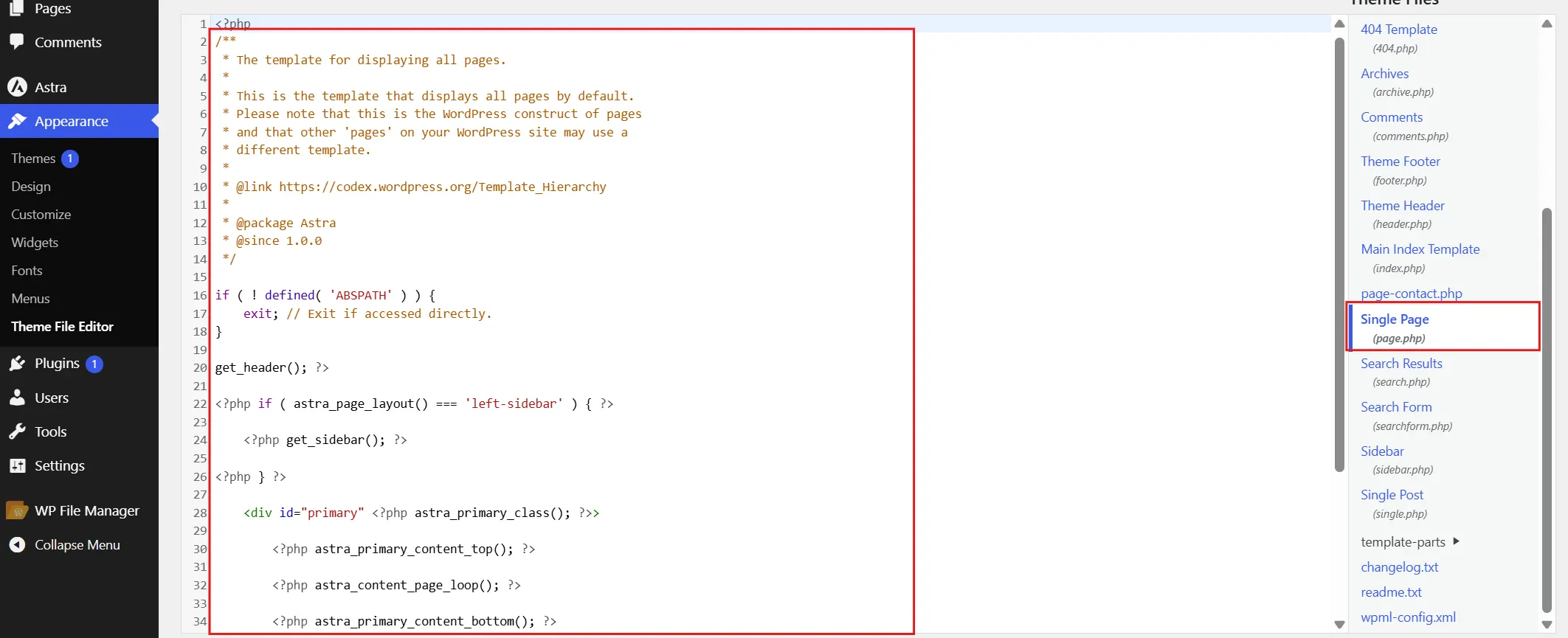Click Collapse Menu in the sidebar

click(79, 544)
